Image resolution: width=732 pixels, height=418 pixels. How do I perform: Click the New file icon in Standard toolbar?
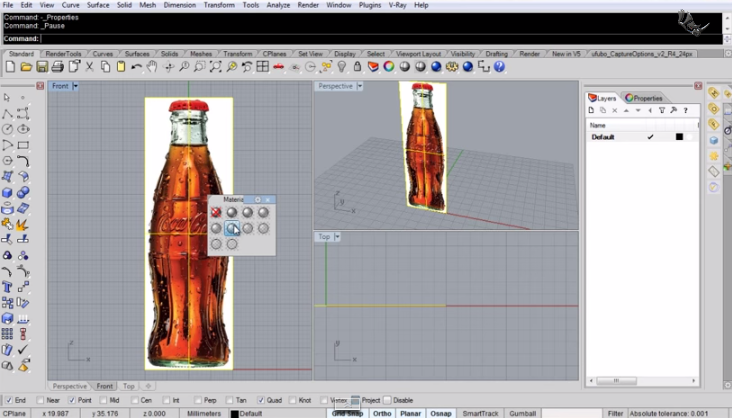(x=10, y=67)
